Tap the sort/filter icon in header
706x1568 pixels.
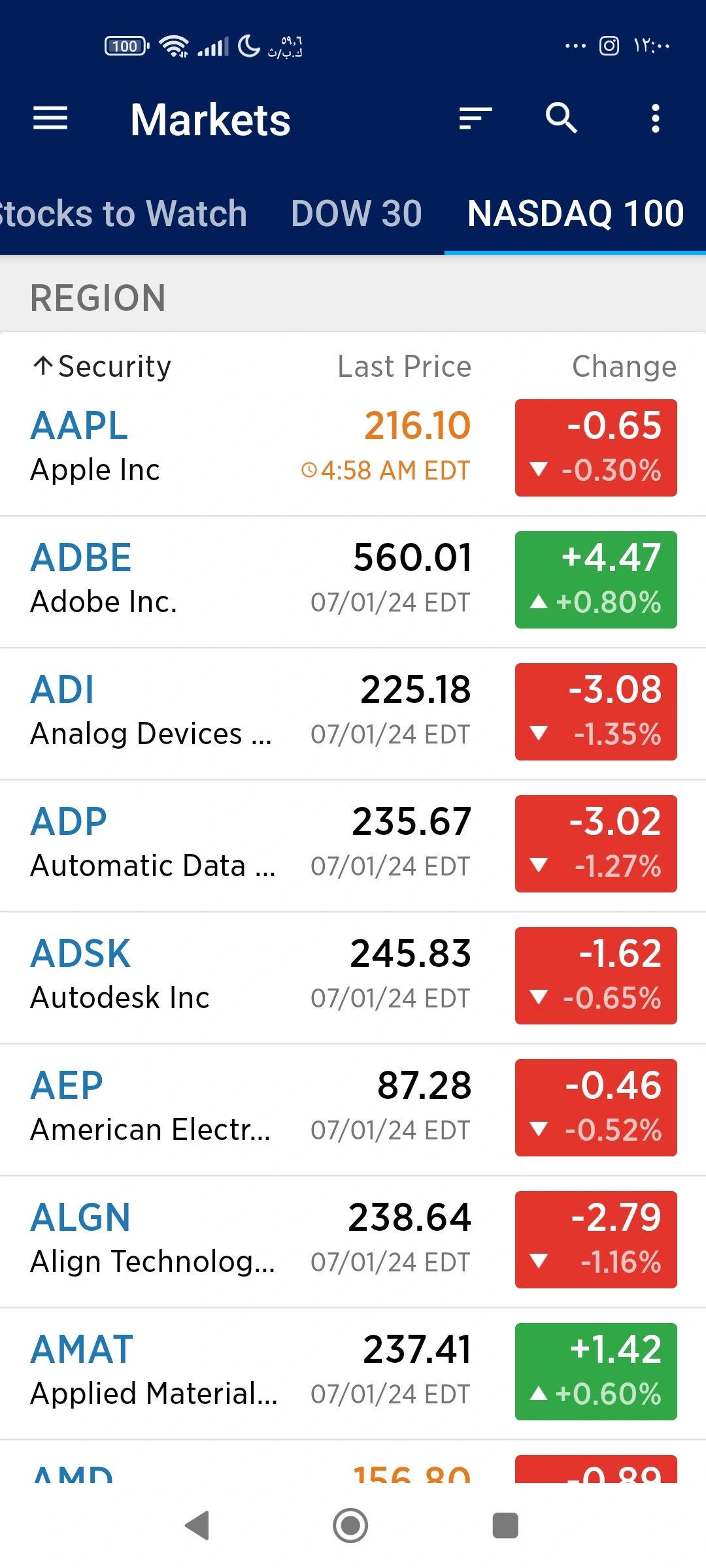[475, 118]
